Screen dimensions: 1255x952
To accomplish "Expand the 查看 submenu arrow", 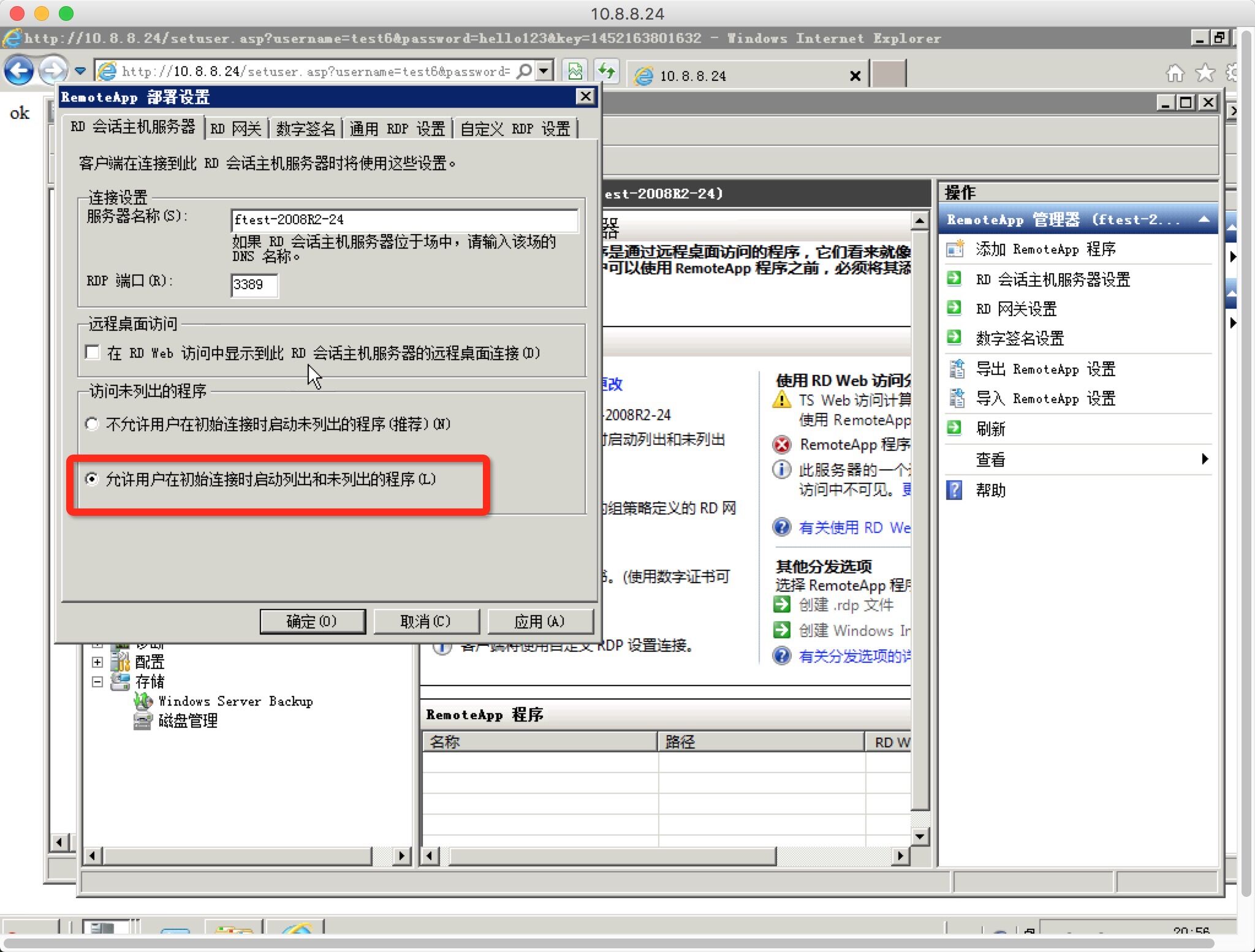I will [x=1204, y=459].
